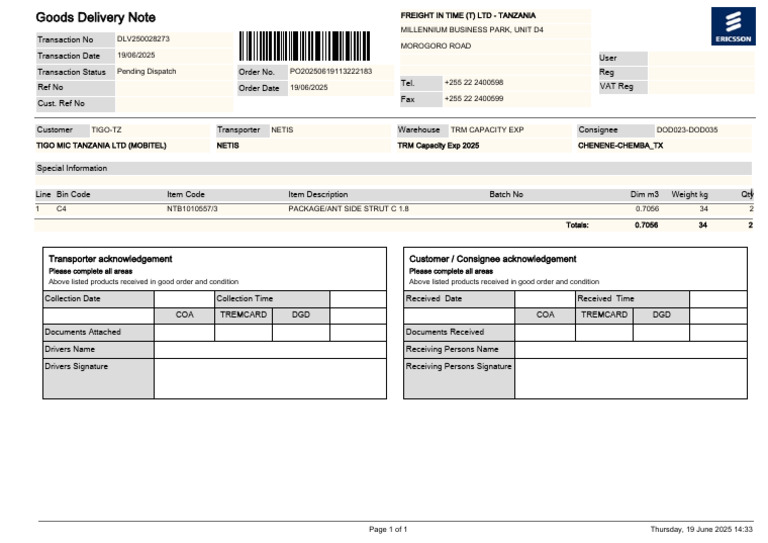The height and width of the screenshot is (543, 768).
Task: Click the 'Transporter acknowledgement' heading
Action: click(110, 259)
